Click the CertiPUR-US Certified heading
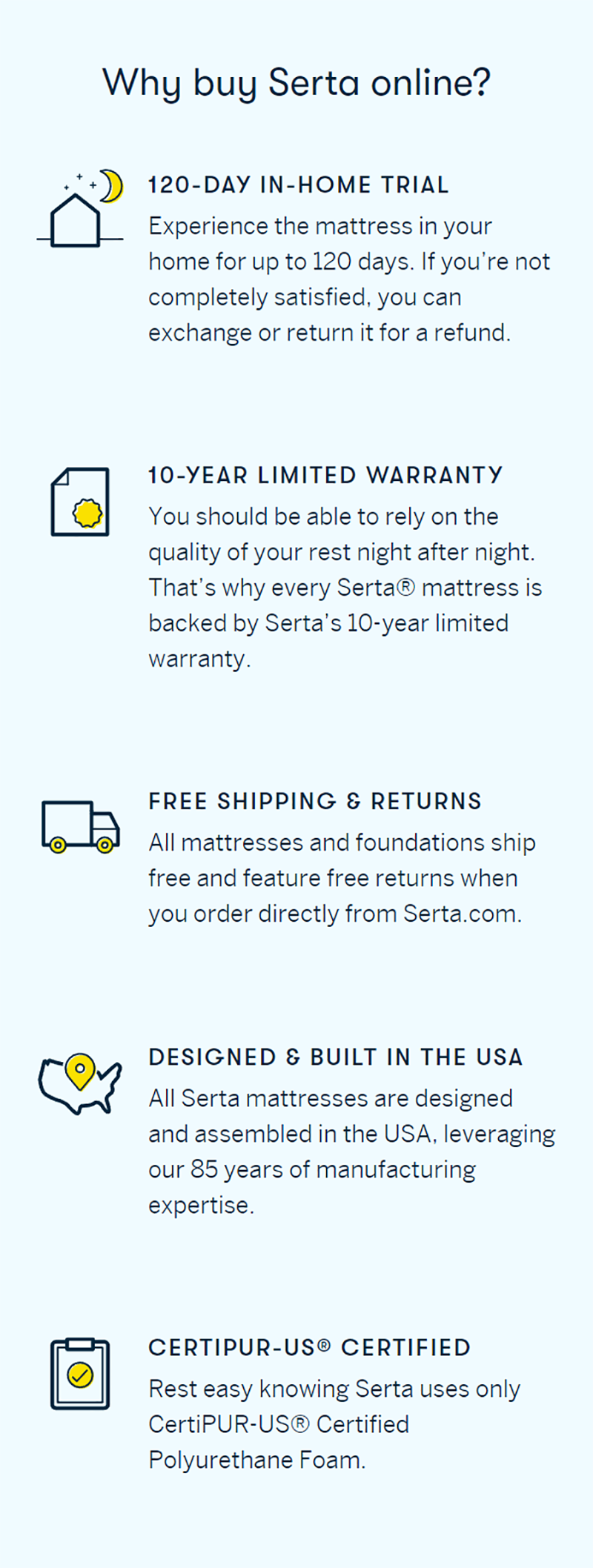Screen dimensions: 593x1568 309,1348
